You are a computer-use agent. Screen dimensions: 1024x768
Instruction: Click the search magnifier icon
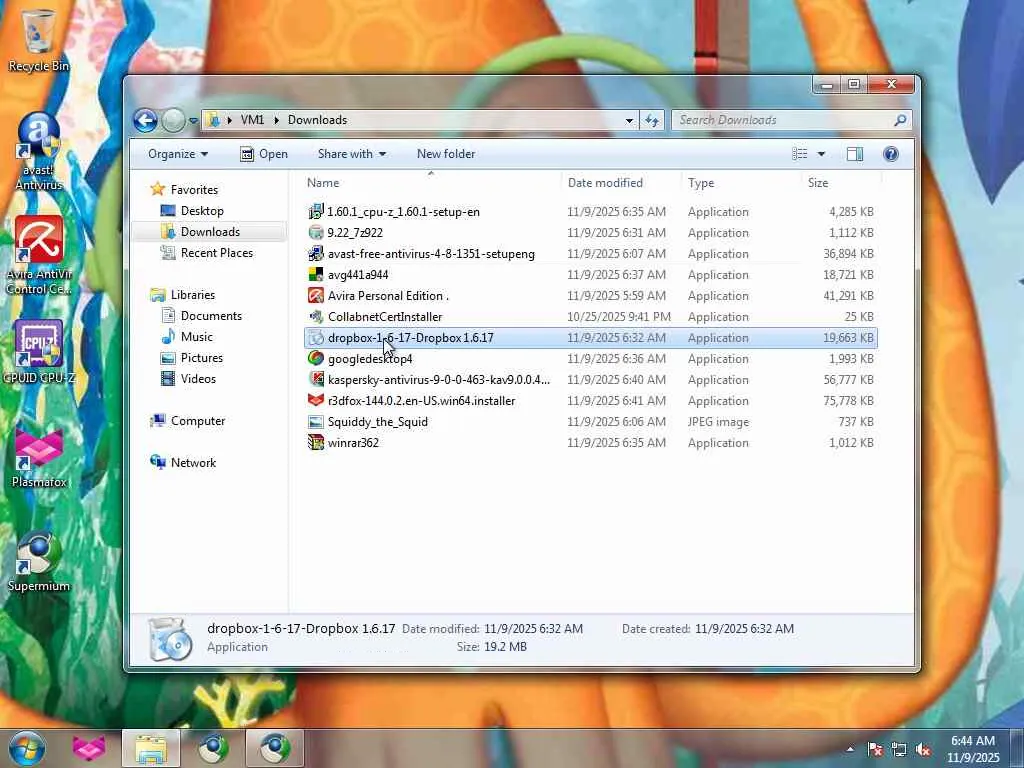(900, 120)
